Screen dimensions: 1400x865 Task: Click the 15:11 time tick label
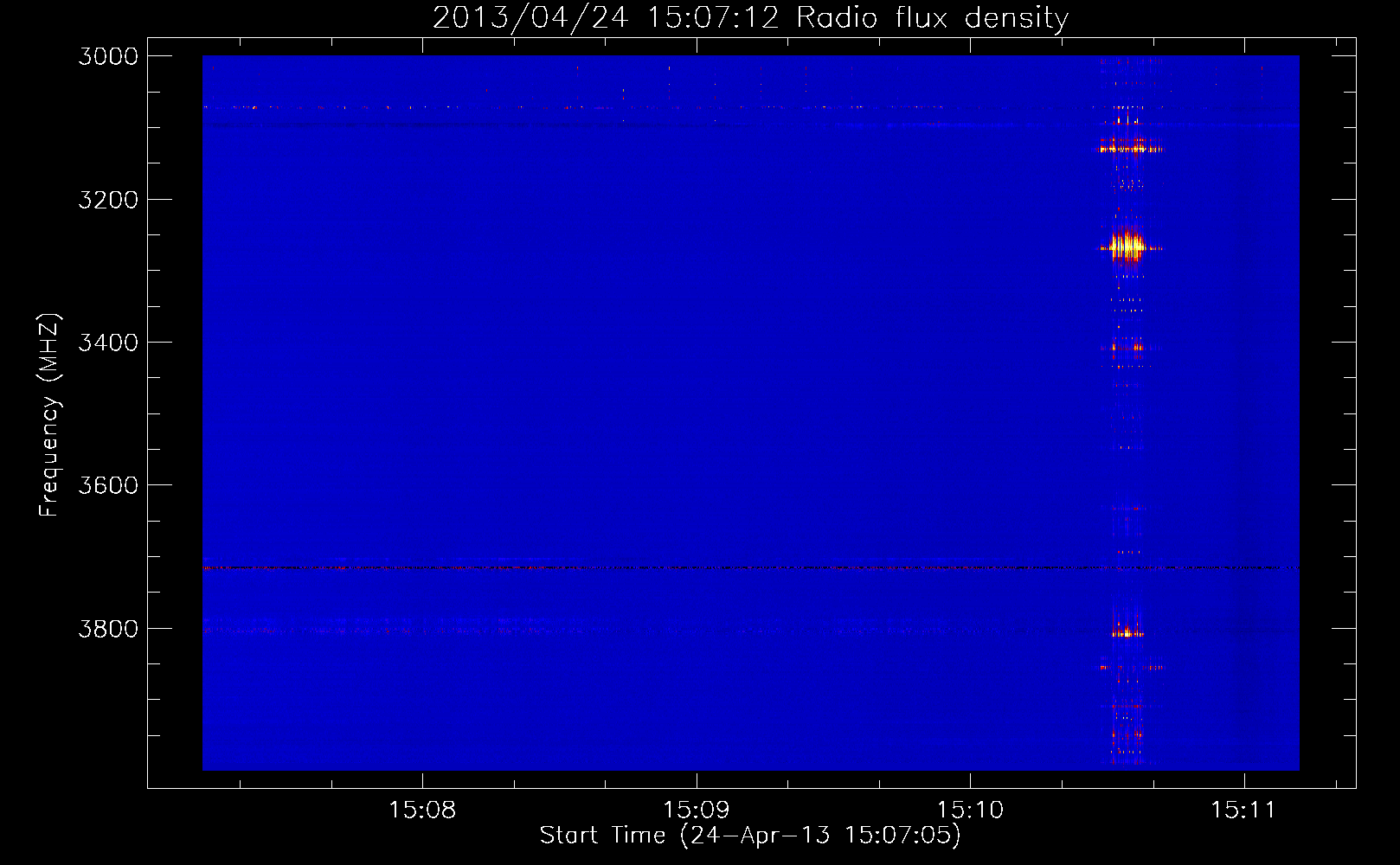coord(1243,811)
